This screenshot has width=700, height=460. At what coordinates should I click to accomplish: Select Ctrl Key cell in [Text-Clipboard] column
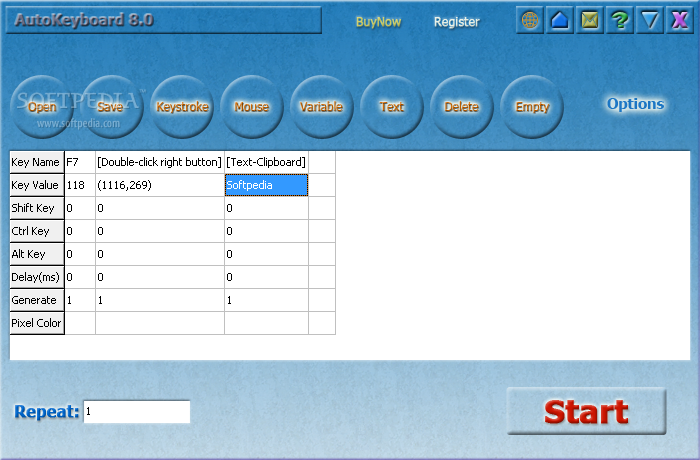(x=266, y=231)
